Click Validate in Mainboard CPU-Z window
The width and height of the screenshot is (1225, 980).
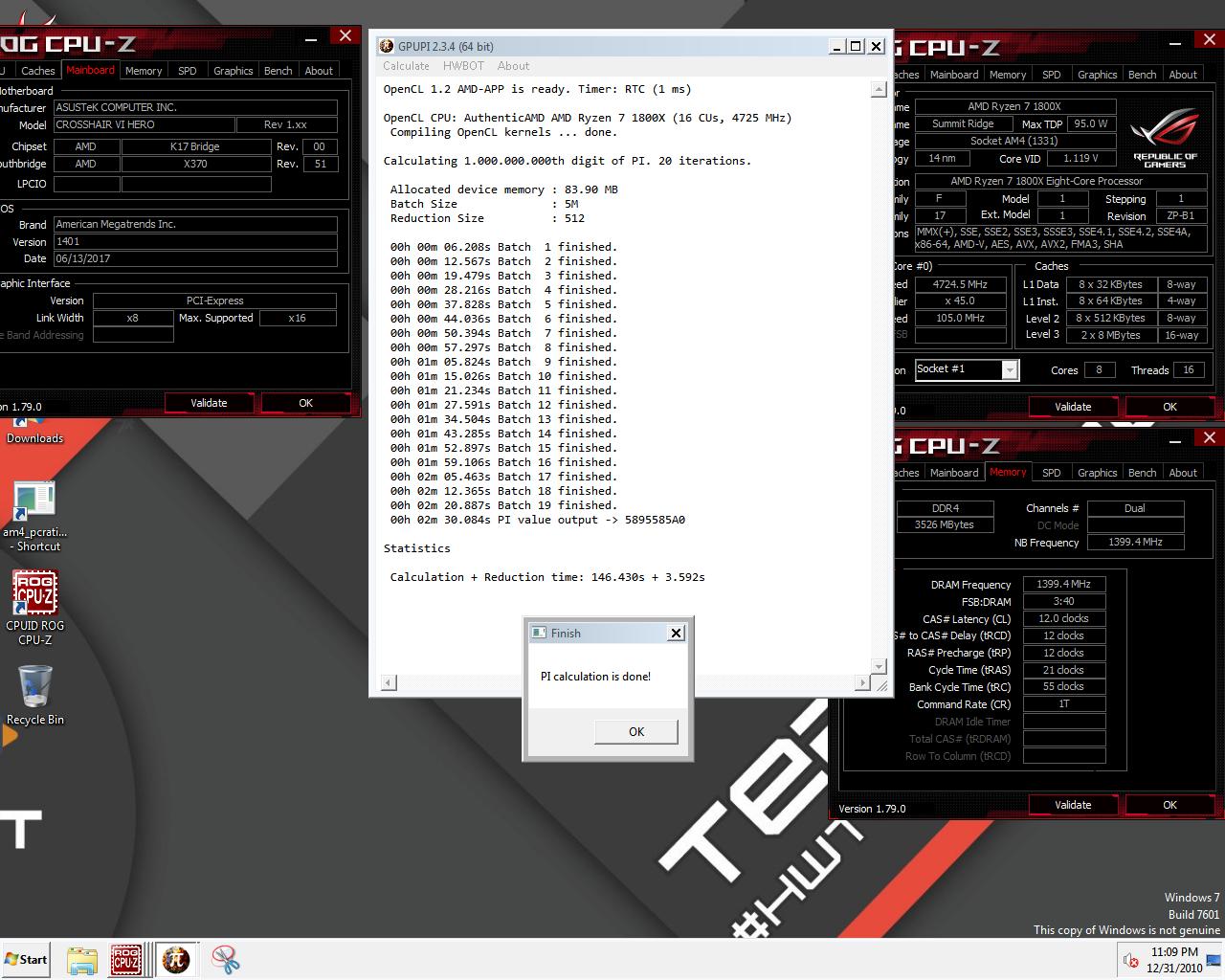[x=209, y=403]
